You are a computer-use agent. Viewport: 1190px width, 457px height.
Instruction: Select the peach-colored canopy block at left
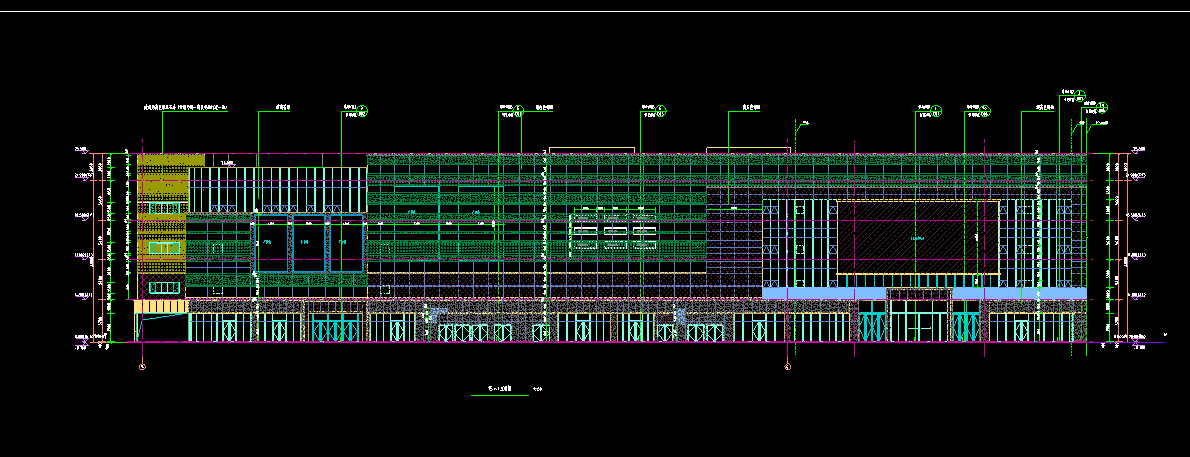point(160,305)
